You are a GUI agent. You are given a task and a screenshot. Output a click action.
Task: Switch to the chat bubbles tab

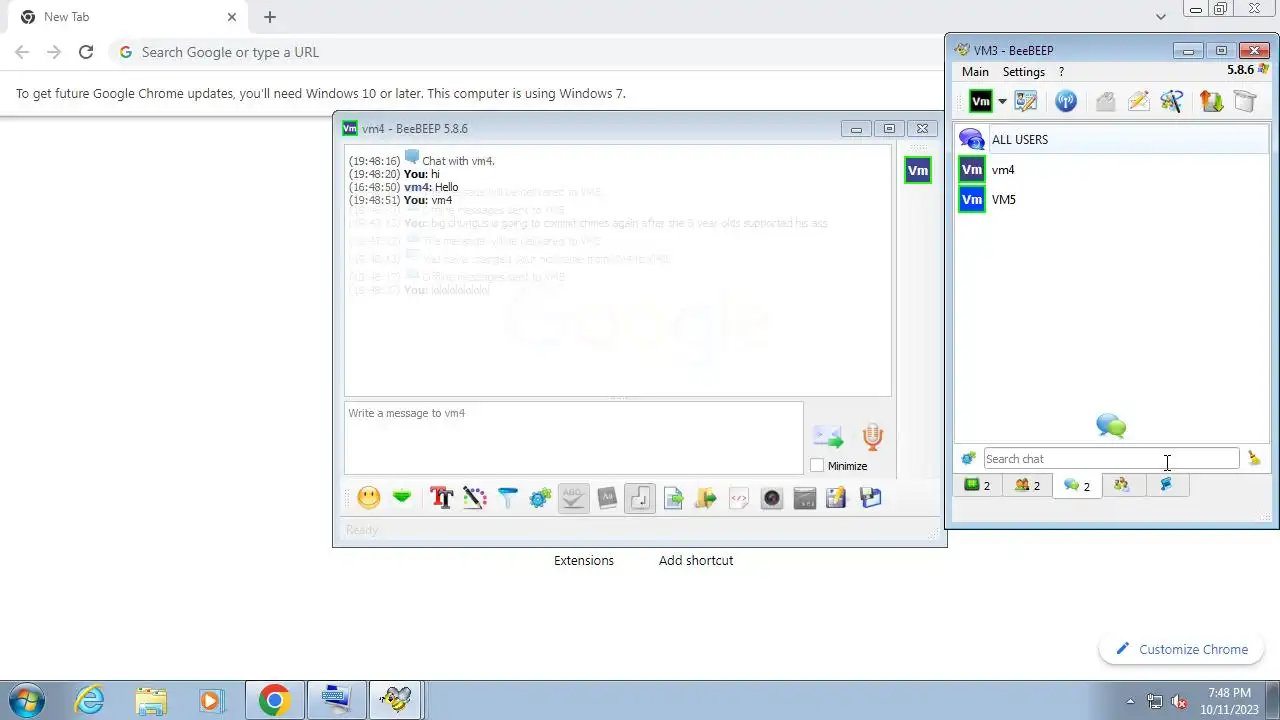1077,485
